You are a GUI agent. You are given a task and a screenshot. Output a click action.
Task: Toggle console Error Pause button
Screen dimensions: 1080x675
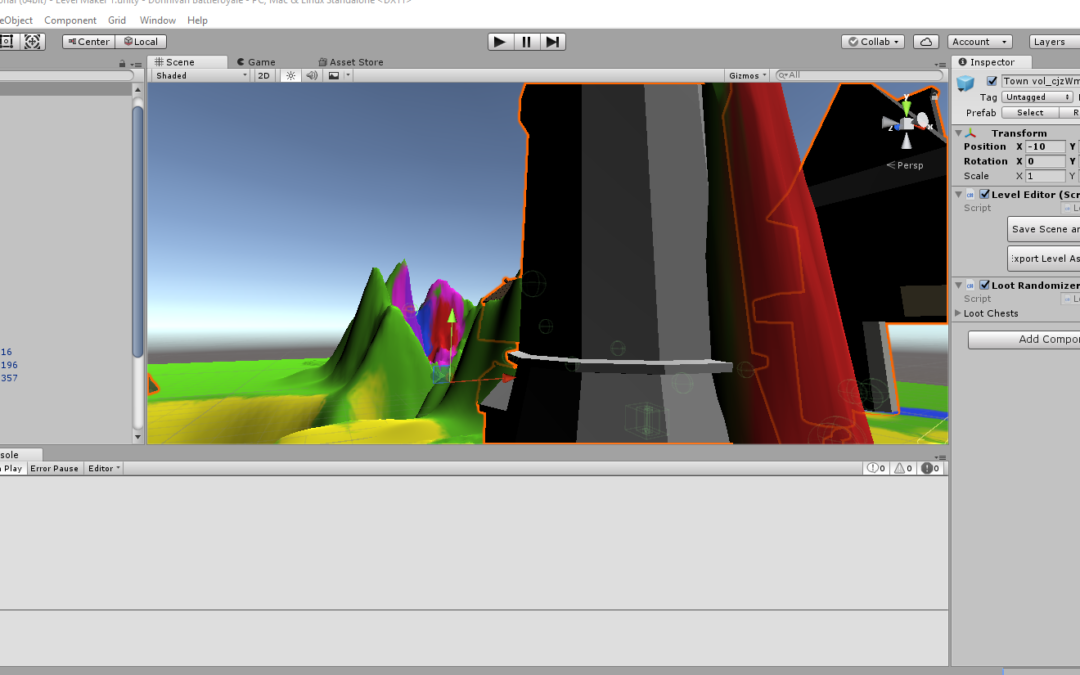[x=54, y=468]
